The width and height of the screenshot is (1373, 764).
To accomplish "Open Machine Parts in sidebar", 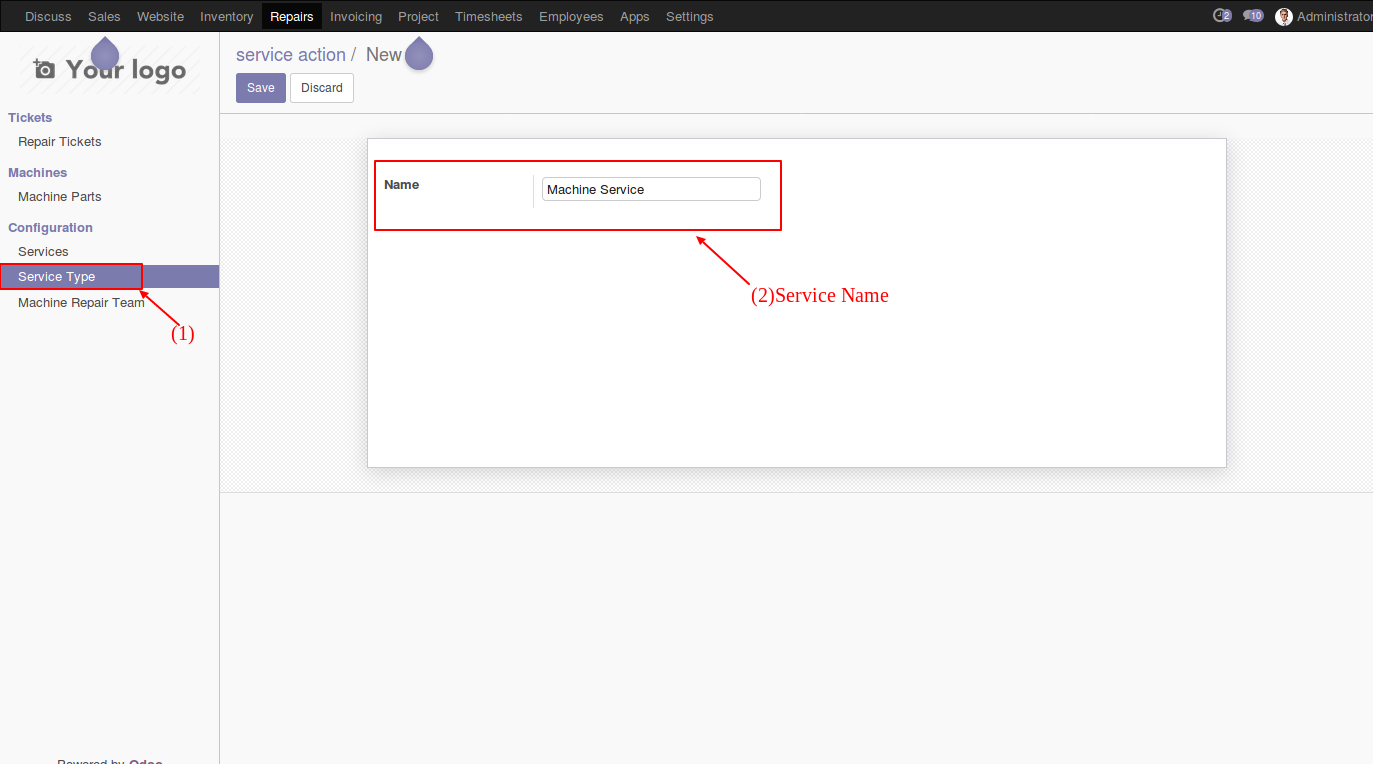I will point(60,197).
